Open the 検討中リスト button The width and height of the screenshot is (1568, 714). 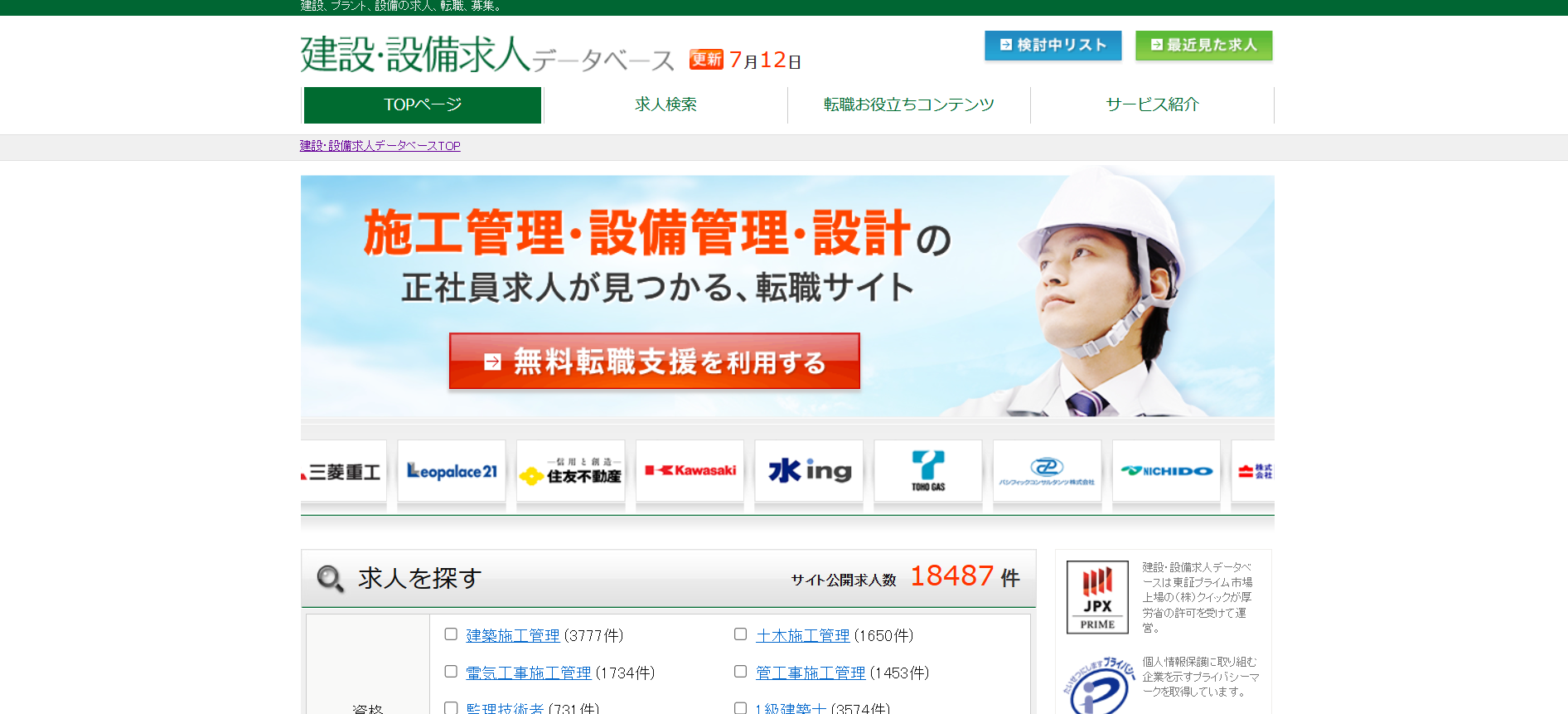coord(1053,46)
